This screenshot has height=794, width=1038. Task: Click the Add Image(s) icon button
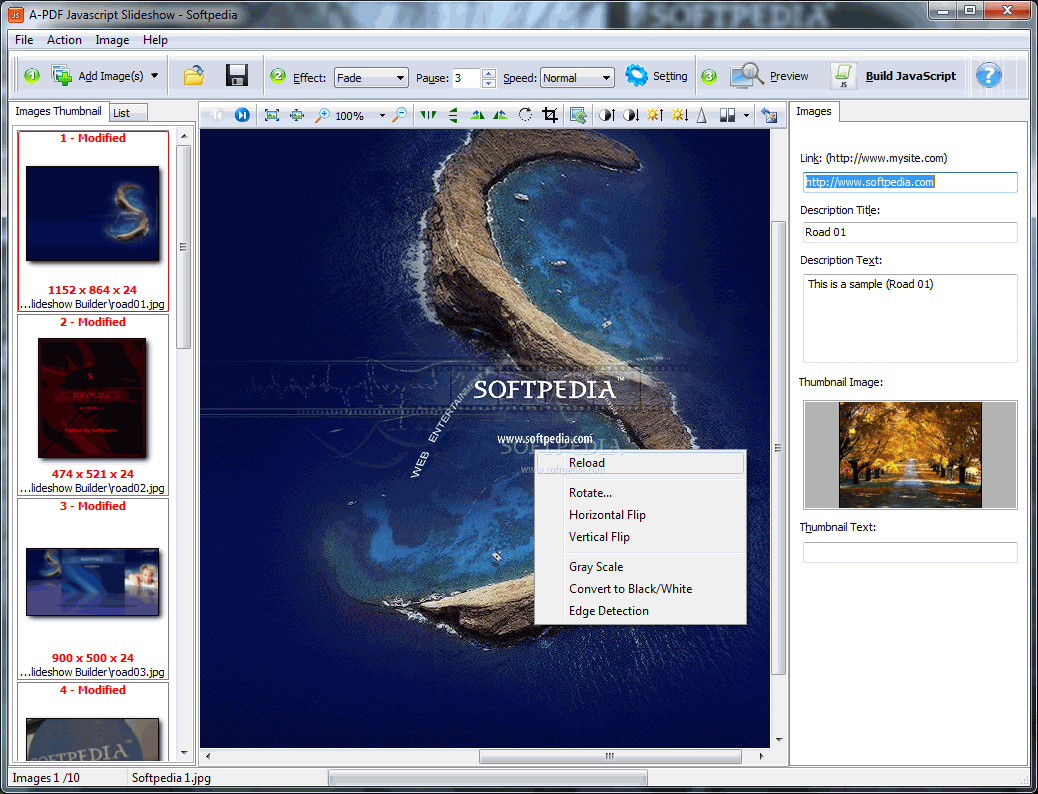pos(62,75)
